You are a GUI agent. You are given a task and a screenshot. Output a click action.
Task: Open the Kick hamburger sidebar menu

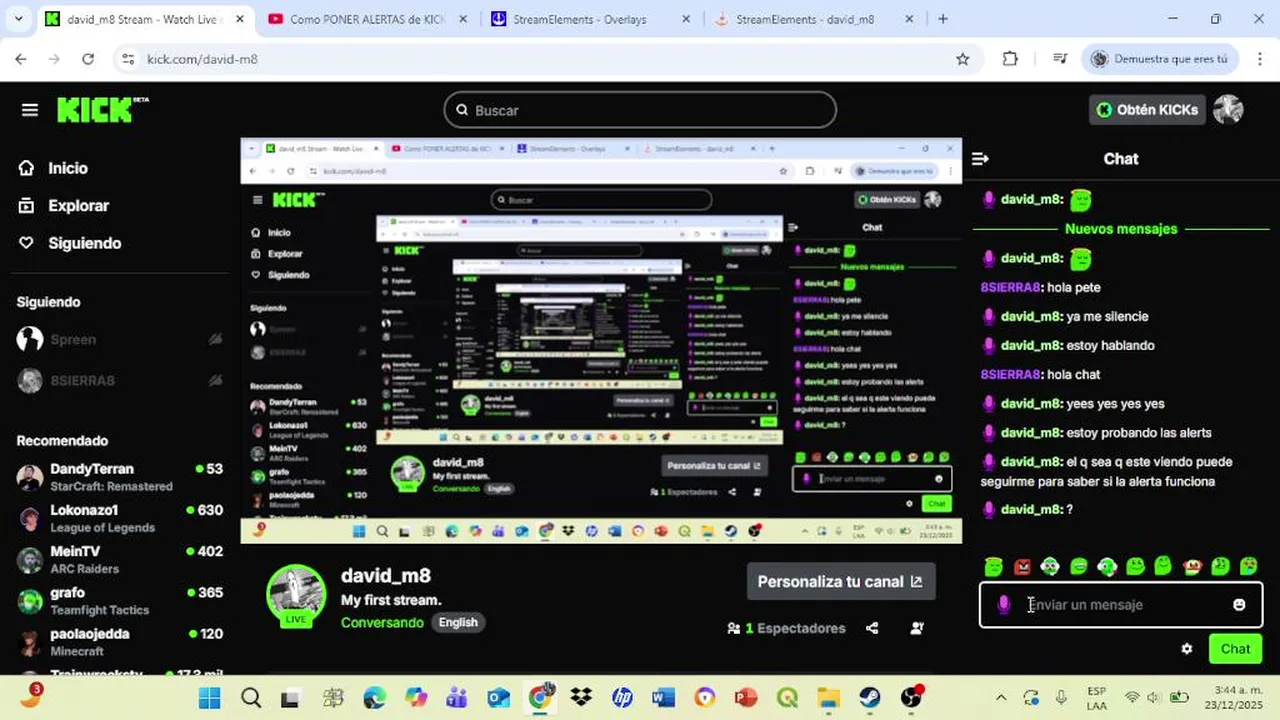point(30,110)
